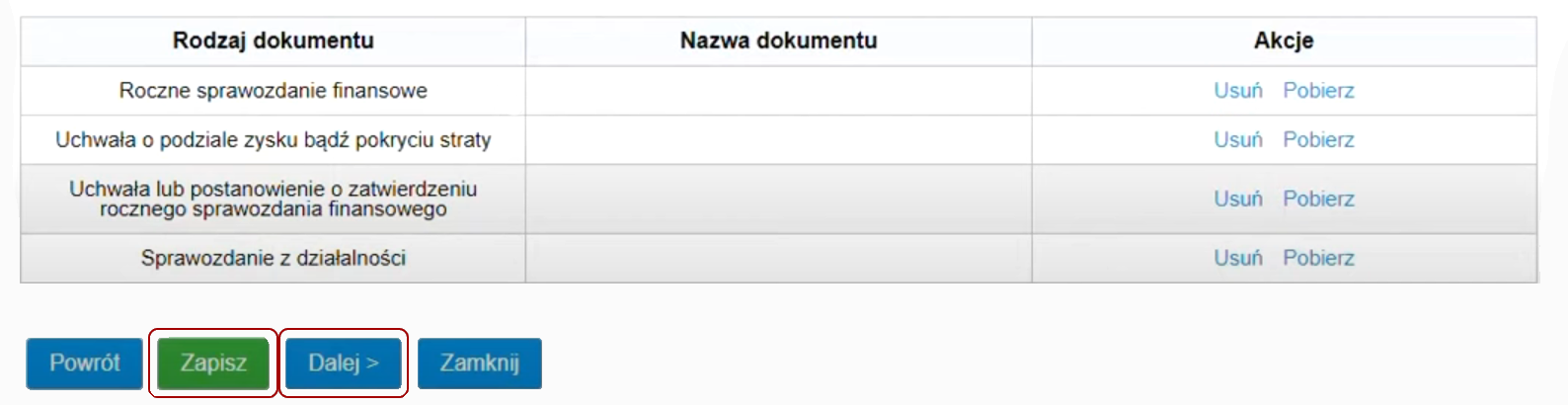The width and height of the screenshot is (1568, 405).
Task: Download Roczne sprawozdanie finansowe via Pobierz
Action: [x=1318, y=91]
